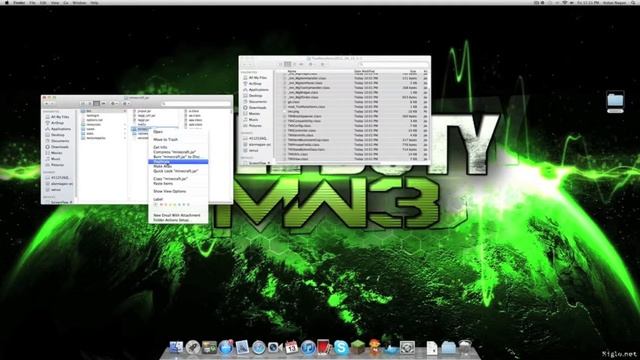The height and width of the screenshot is (360, 640).
Task: Open Desktop in right window sidebar
Action: pos(256,96)
